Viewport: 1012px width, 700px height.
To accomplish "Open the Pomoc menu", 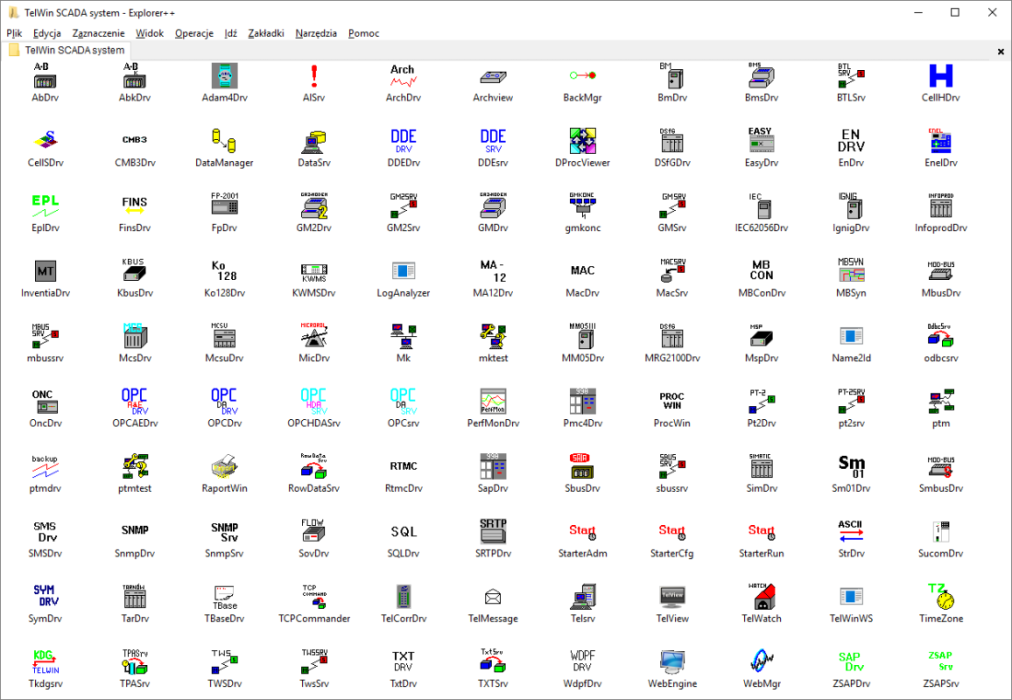I will click(363, 33).
